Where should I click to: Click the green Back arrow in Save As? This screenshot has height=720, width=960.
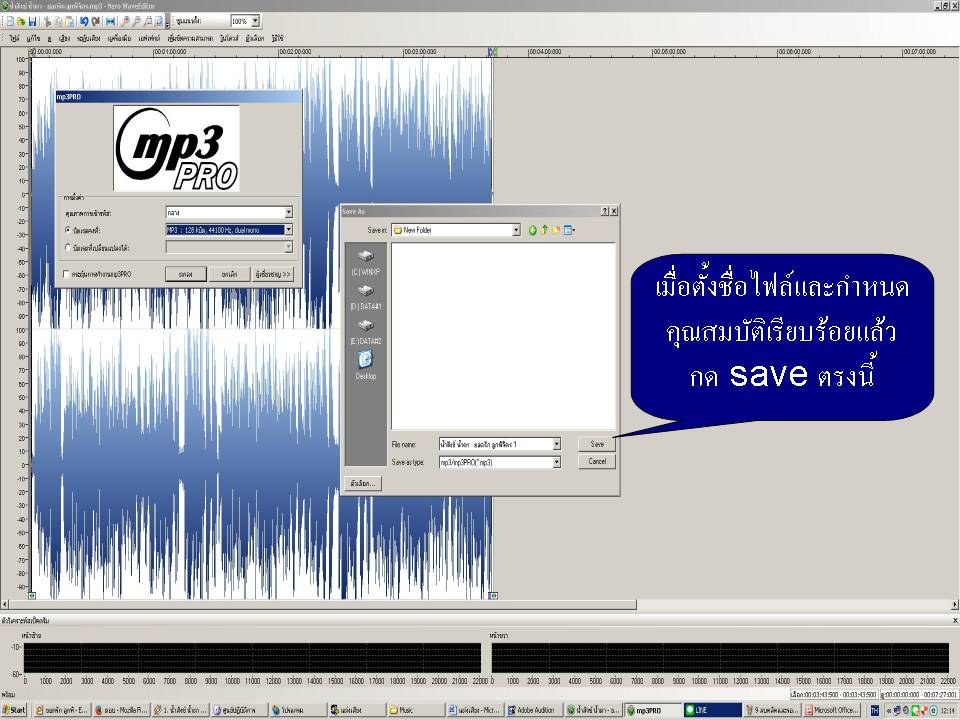[533, 230]
